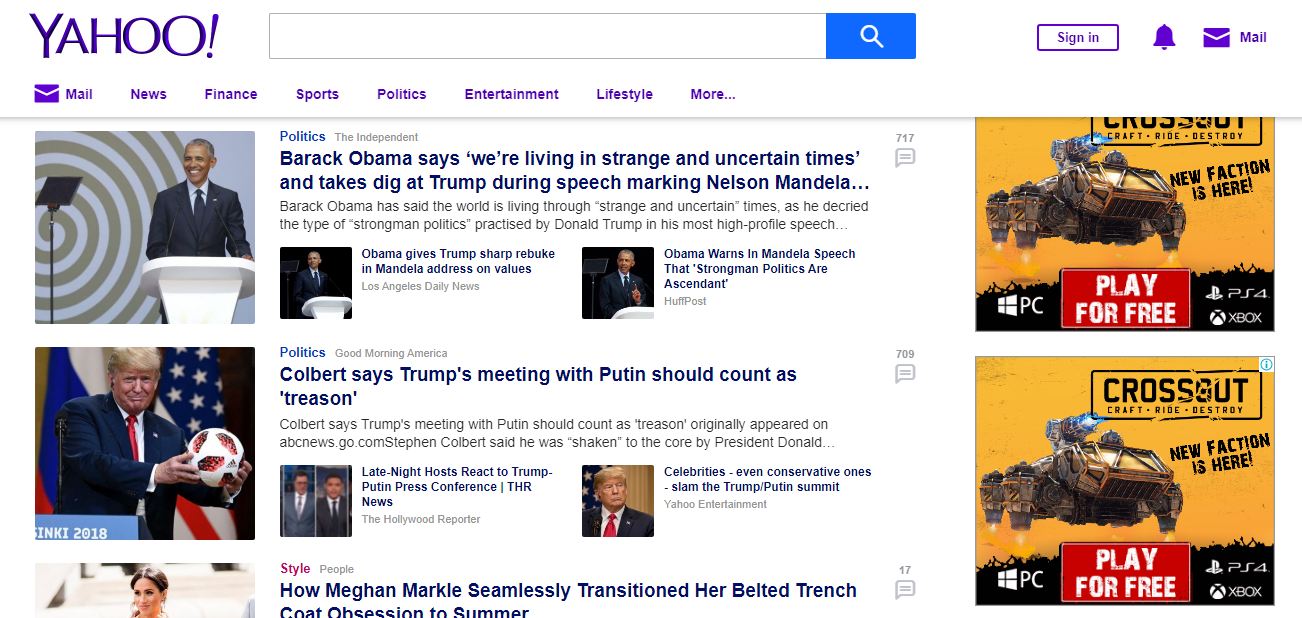Click the Yahoo logo
This screenshot has width=1302, height=618.
(124, 36)
